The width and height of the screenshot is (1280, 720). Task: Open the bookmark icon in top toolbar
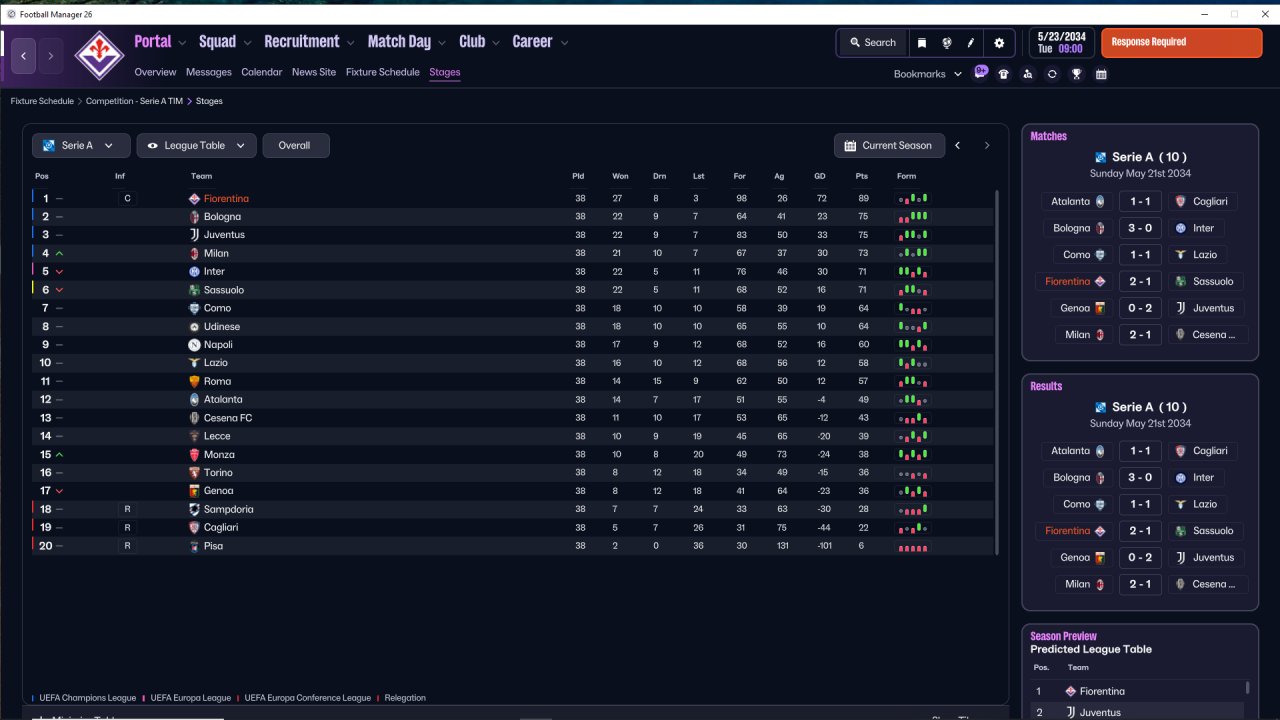coord(922,43)
